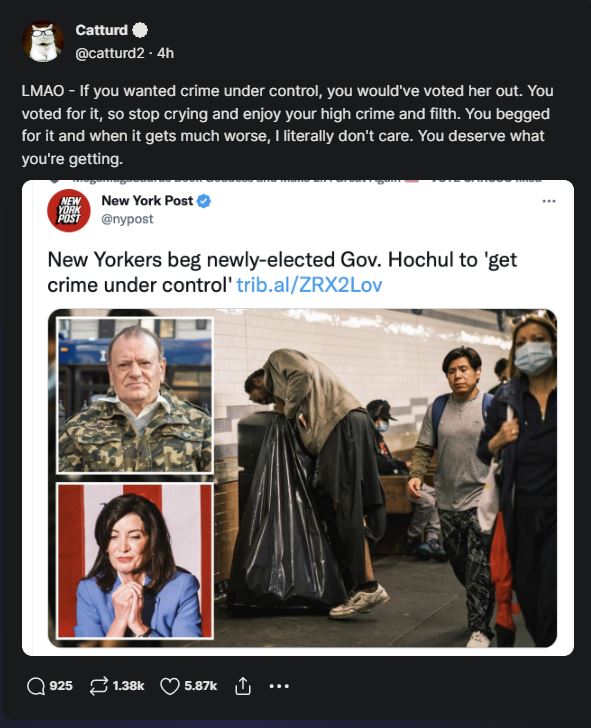This screenshot has height=728, width=591.
Task: Open the subway station photo
Action: point(385,478)
